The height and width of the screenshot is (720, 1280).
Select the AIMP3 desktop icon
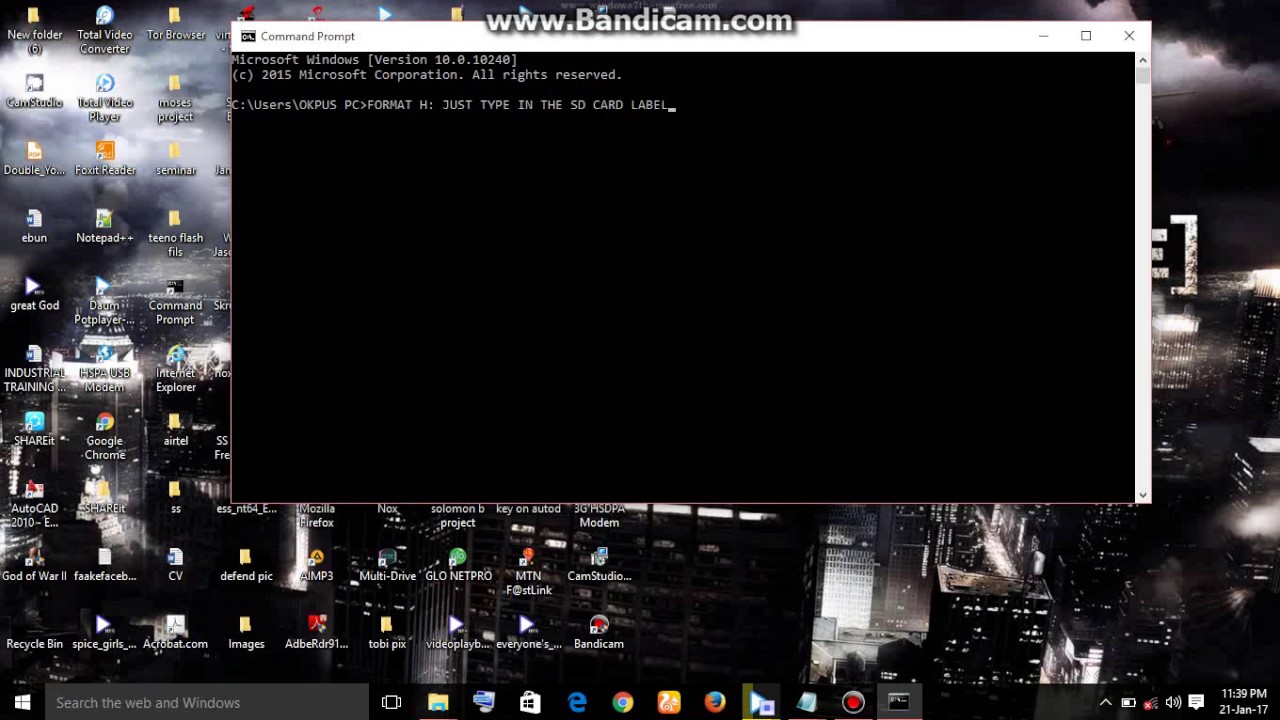317,565
